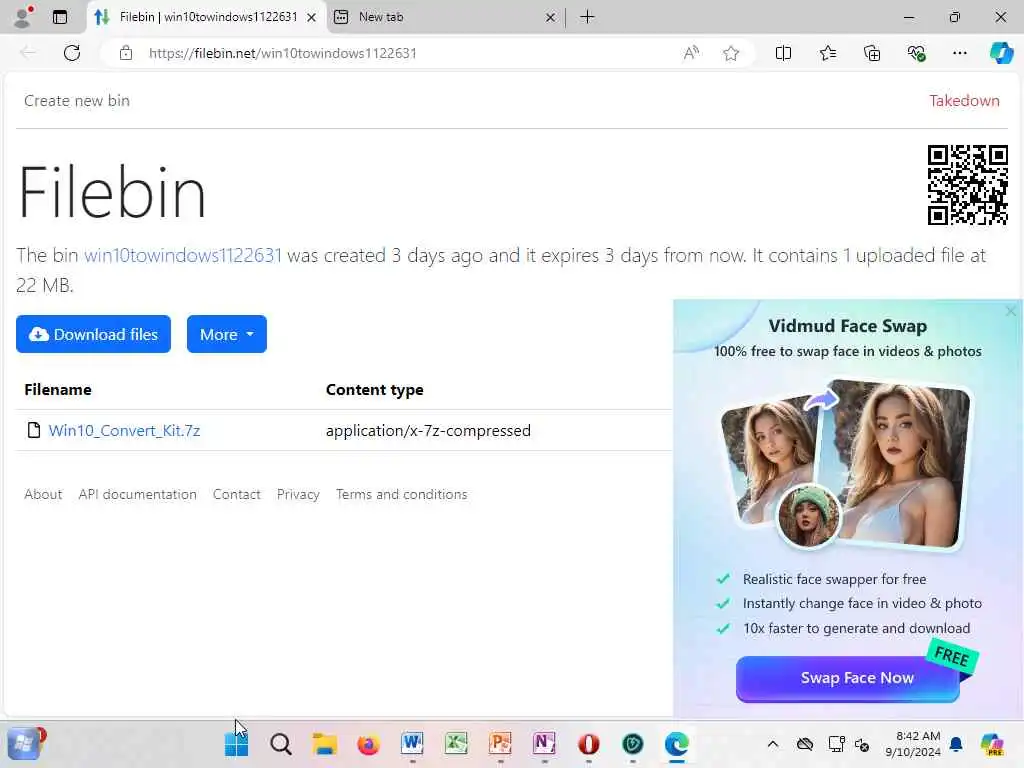Show hidden system tray icons chevron
1024x768 pixels.
pos(773,744)
